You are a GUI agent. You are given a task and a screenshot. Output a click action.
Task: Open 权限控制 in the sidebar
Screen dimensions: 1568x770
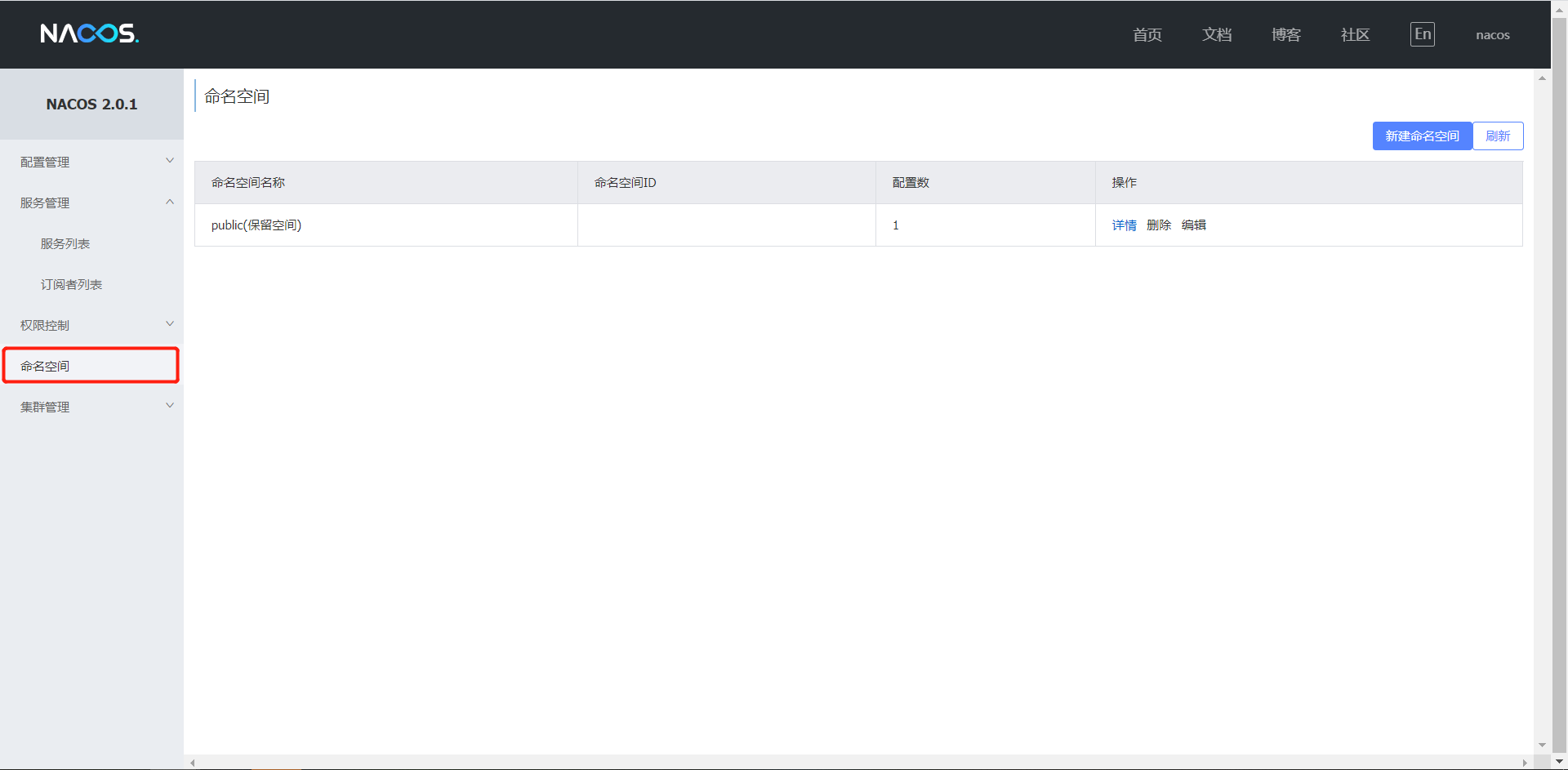tap(45, 325)
